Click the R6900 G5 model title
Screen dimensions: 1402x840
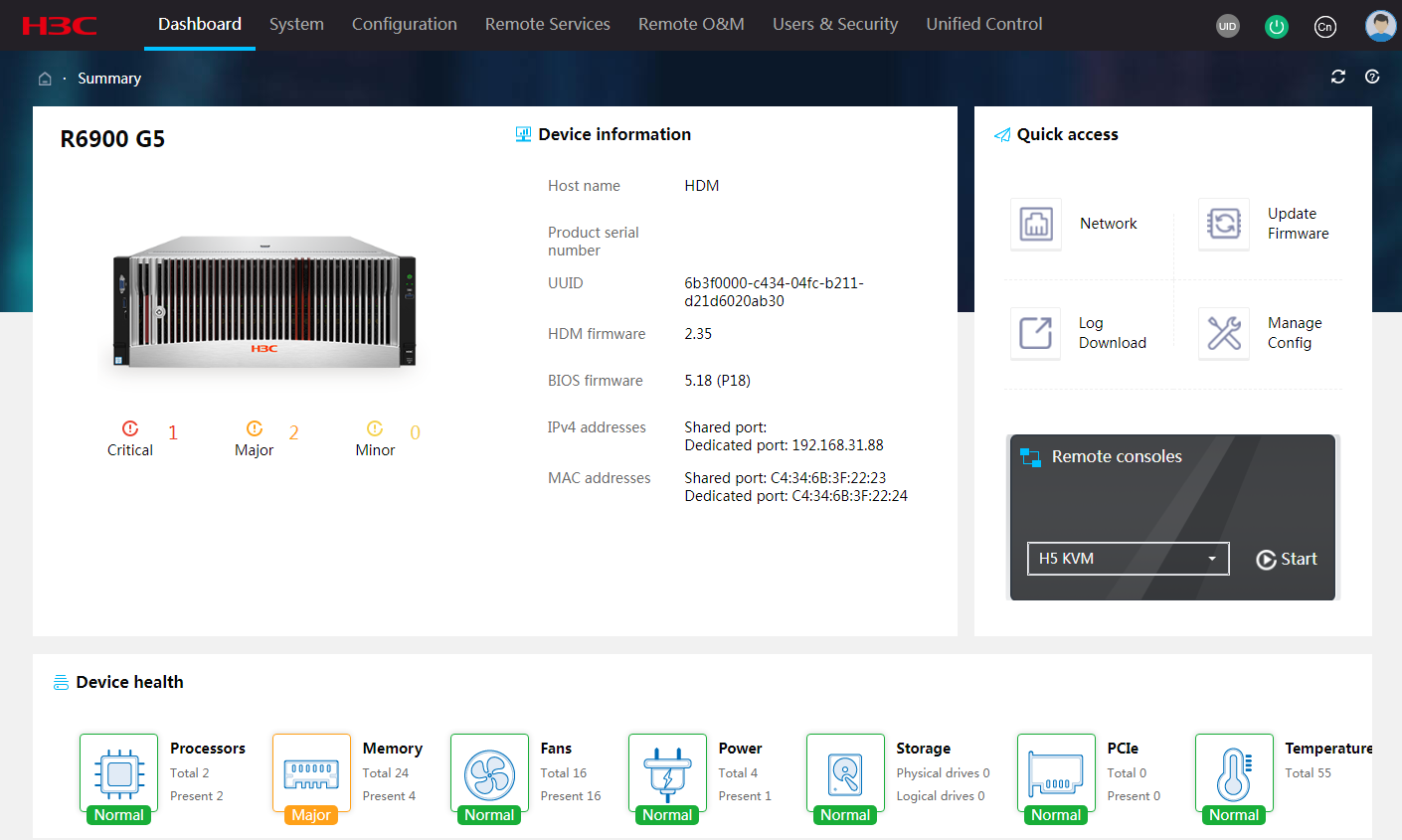tap(112, 139)
